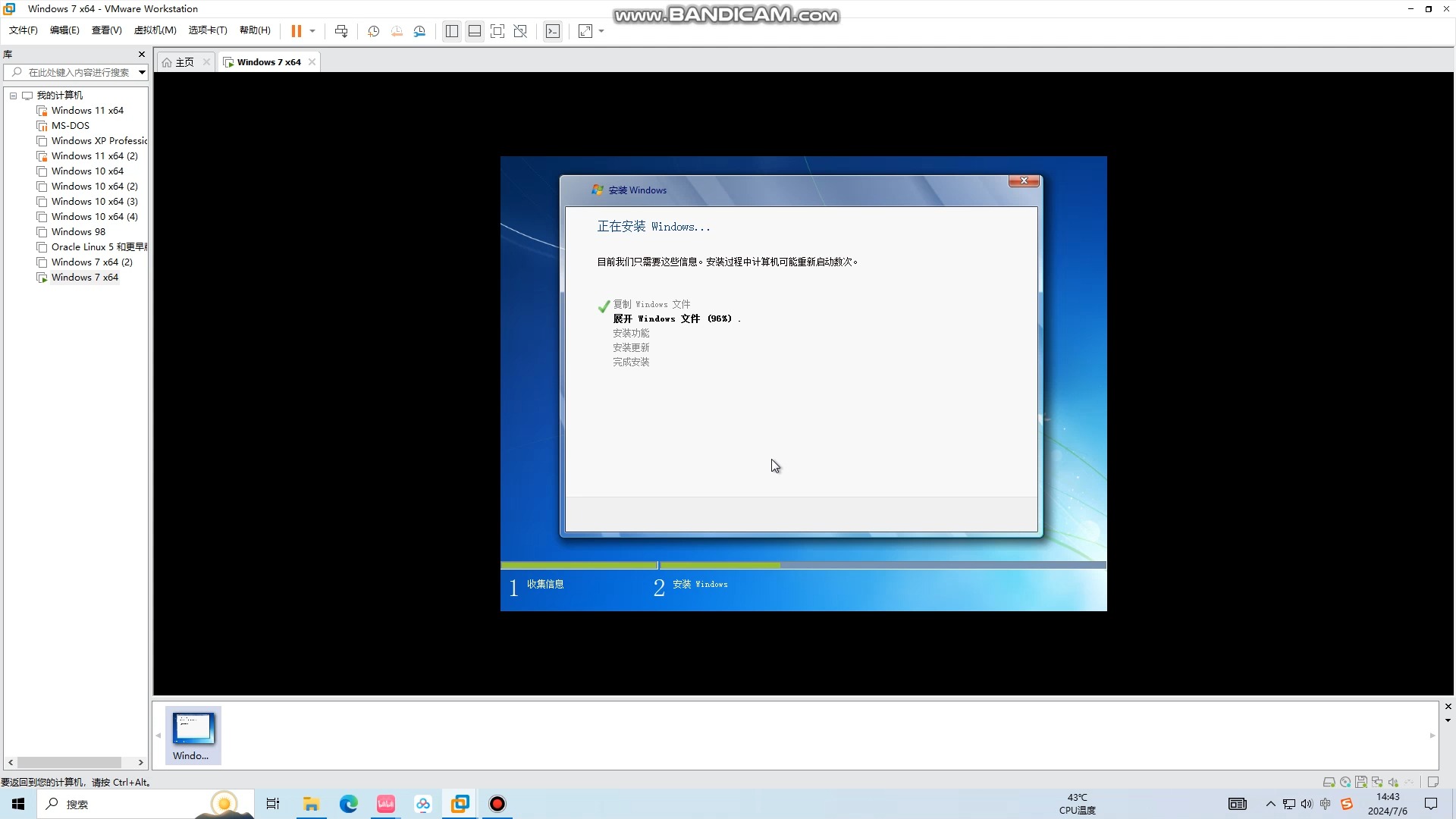The image size is (1456, 819).
Task: Click the library search field
Action: point(76,73)
